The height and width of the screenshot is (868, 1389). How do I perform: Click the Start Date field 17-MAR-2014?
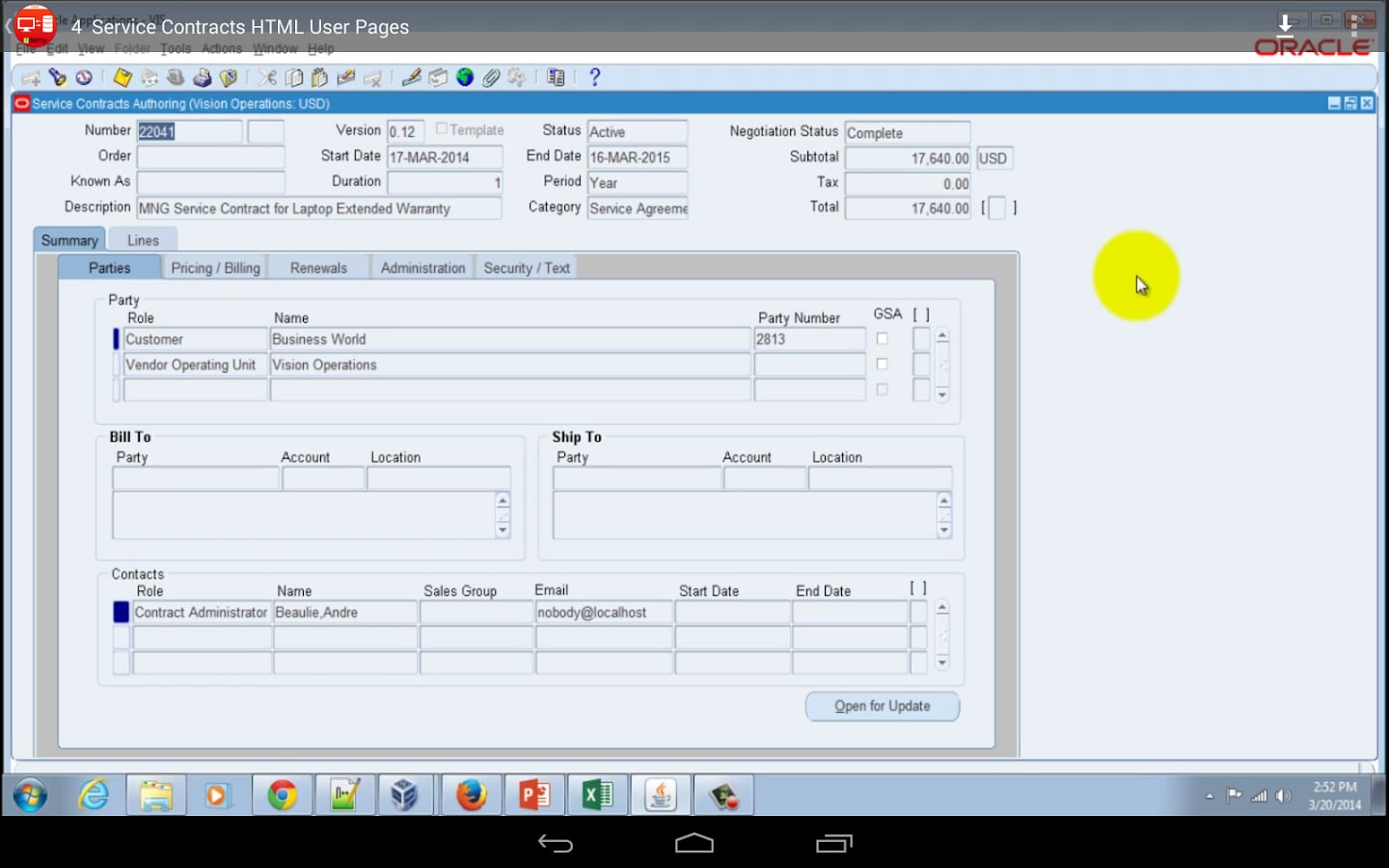(x=445, y=157)
